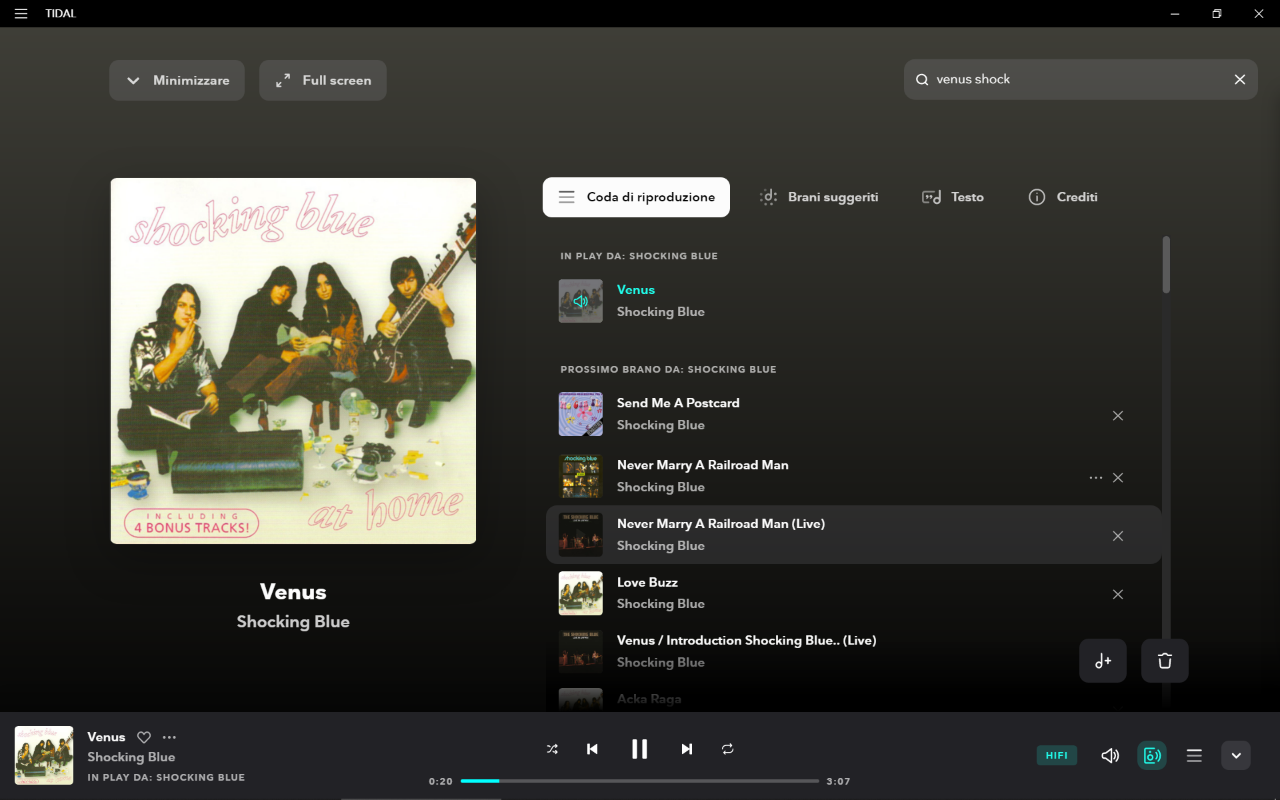
Task: Remove 'Never Marry A Railroad Man' studio track
Action: click(1118, 478)
